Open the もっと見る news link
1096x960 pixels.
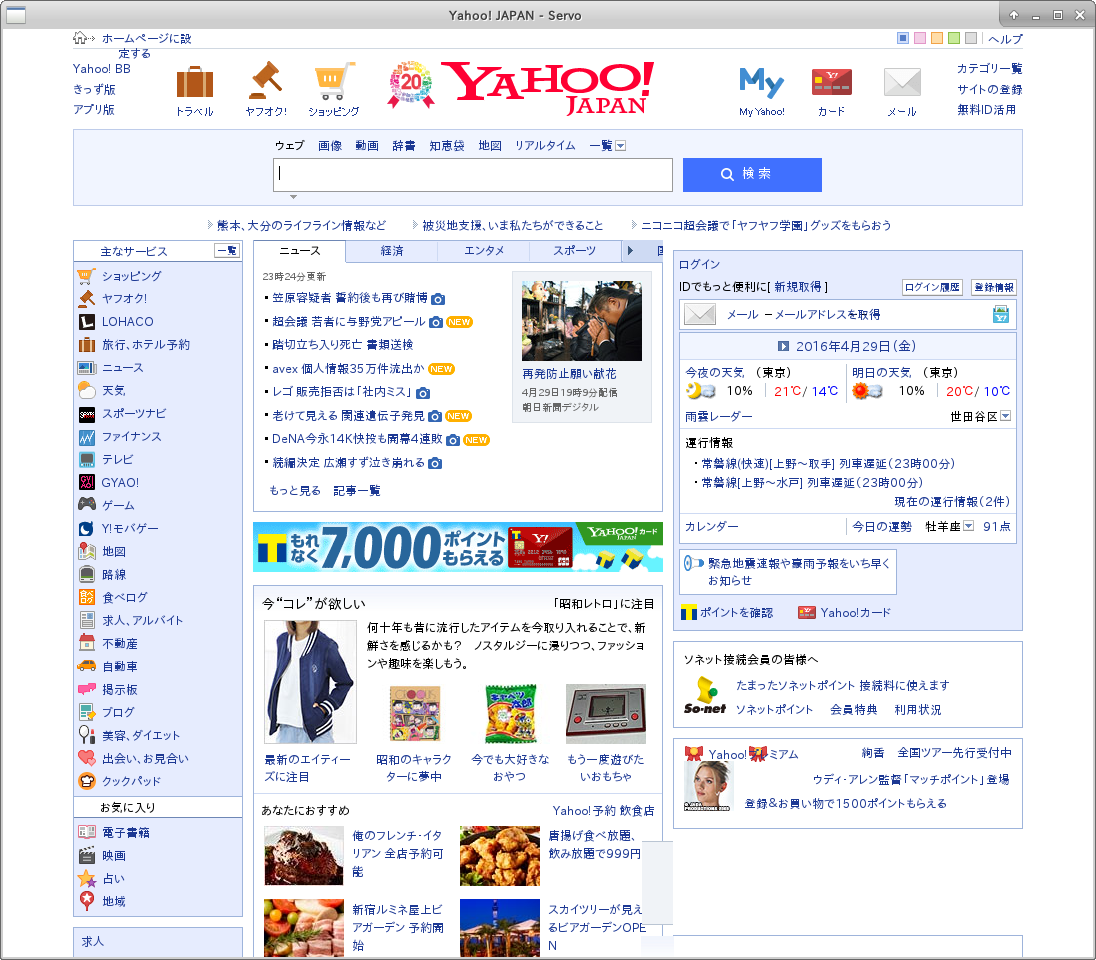click(x=295, y=491)
